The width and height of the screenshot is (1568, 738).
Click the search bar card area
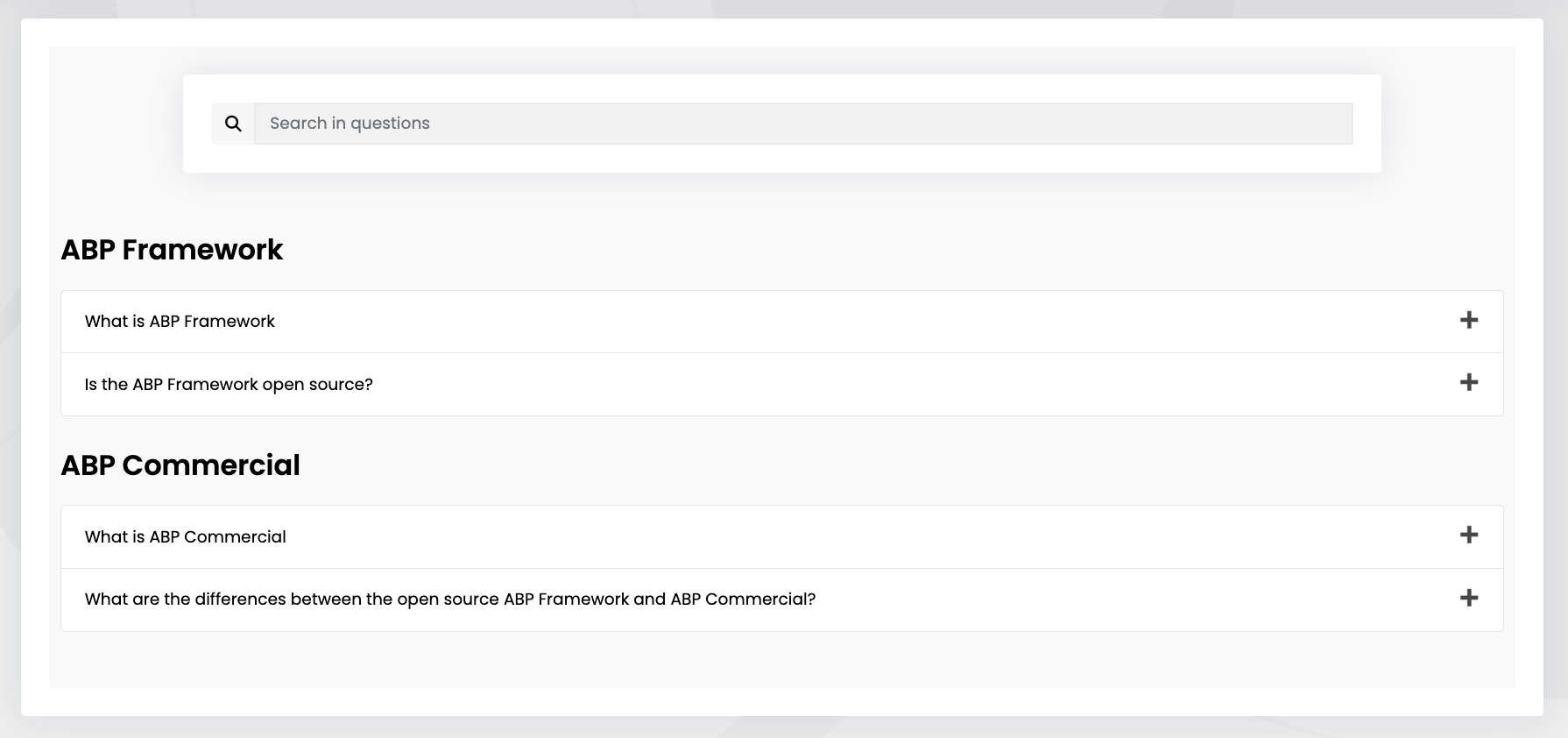(781, 124)
